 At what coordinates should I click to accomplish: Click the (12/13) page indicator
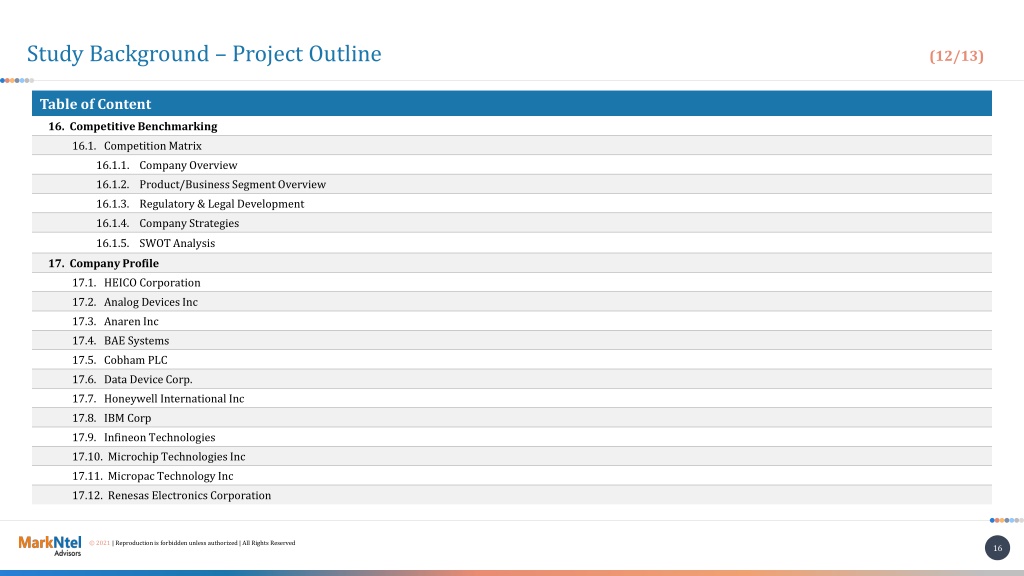point(956,56)
